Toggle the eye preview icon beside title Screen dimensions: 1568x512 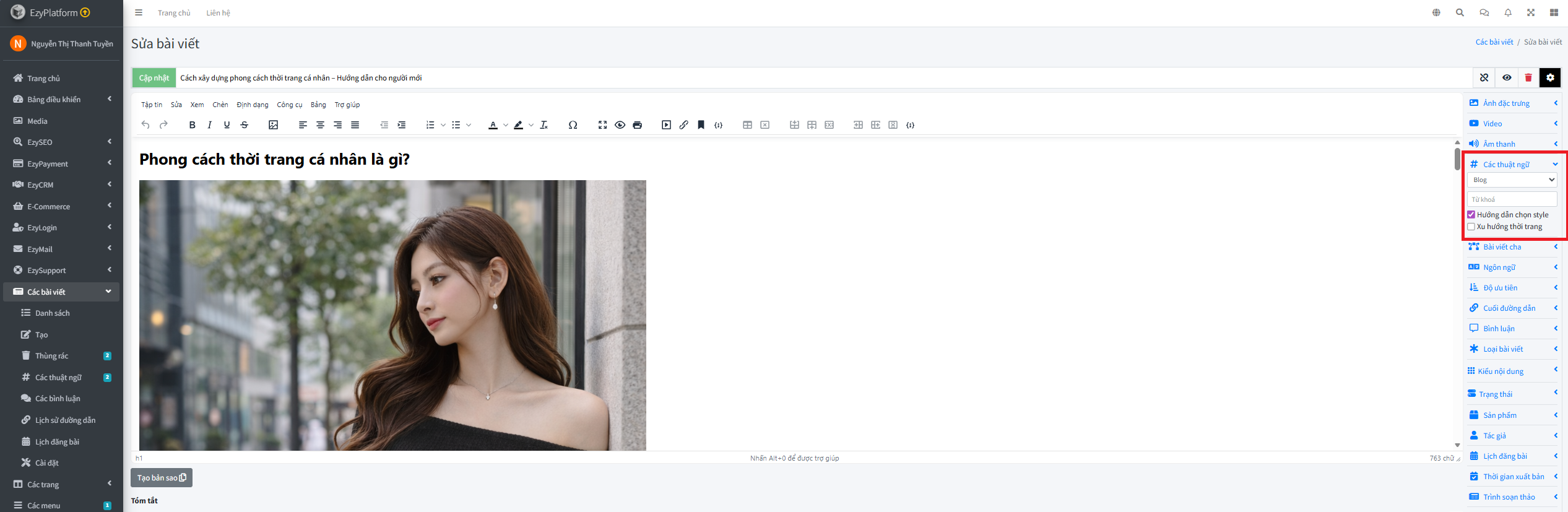1507,78
